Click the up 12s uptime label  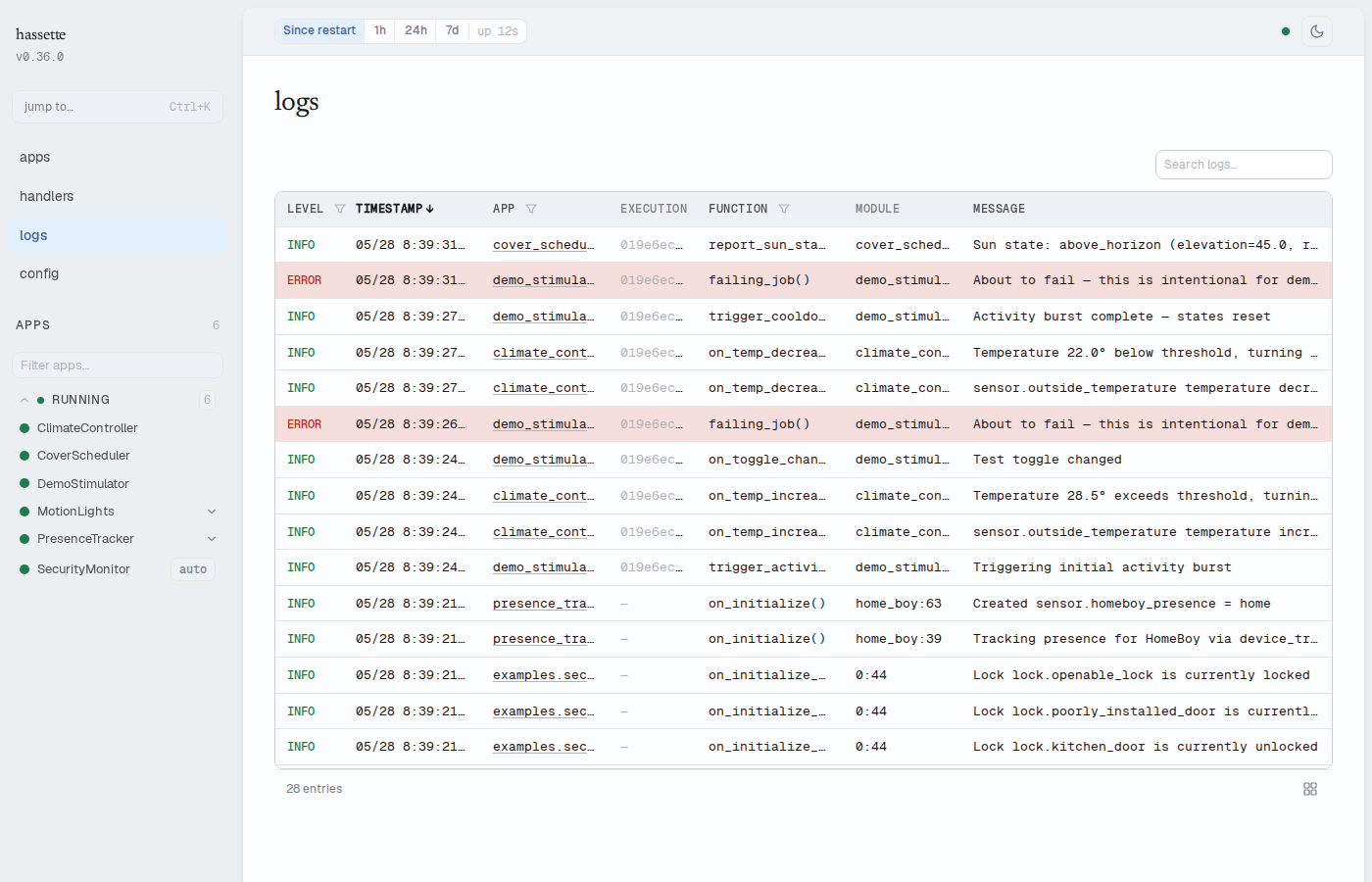click(x=498, y=31)
